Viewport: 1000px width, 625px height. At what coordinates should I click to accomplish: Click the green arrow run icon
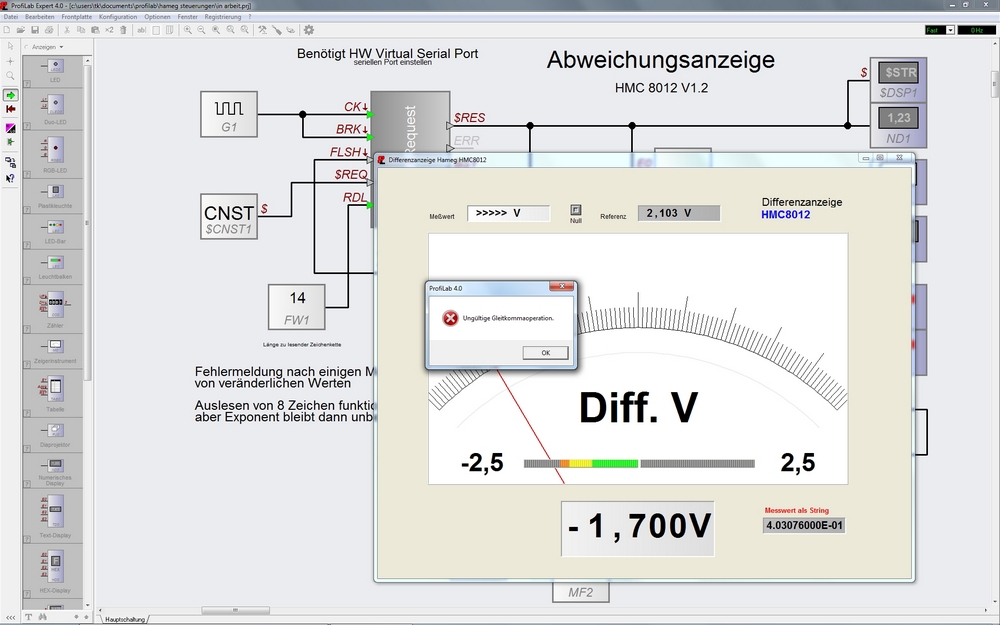10,95
